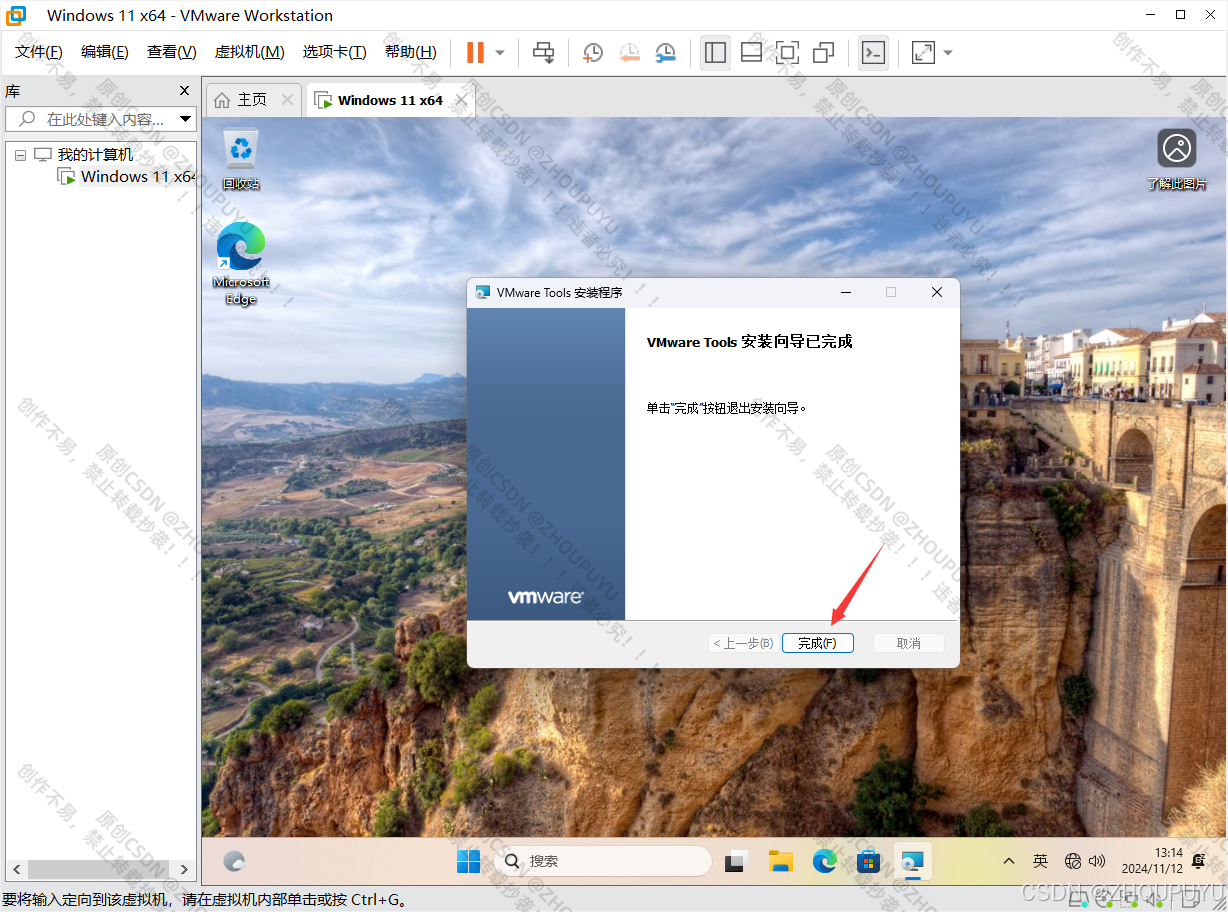Screen dimensions: 1228x912
Task: Click the library horizontal scrollbar
Action: (100, 869)
